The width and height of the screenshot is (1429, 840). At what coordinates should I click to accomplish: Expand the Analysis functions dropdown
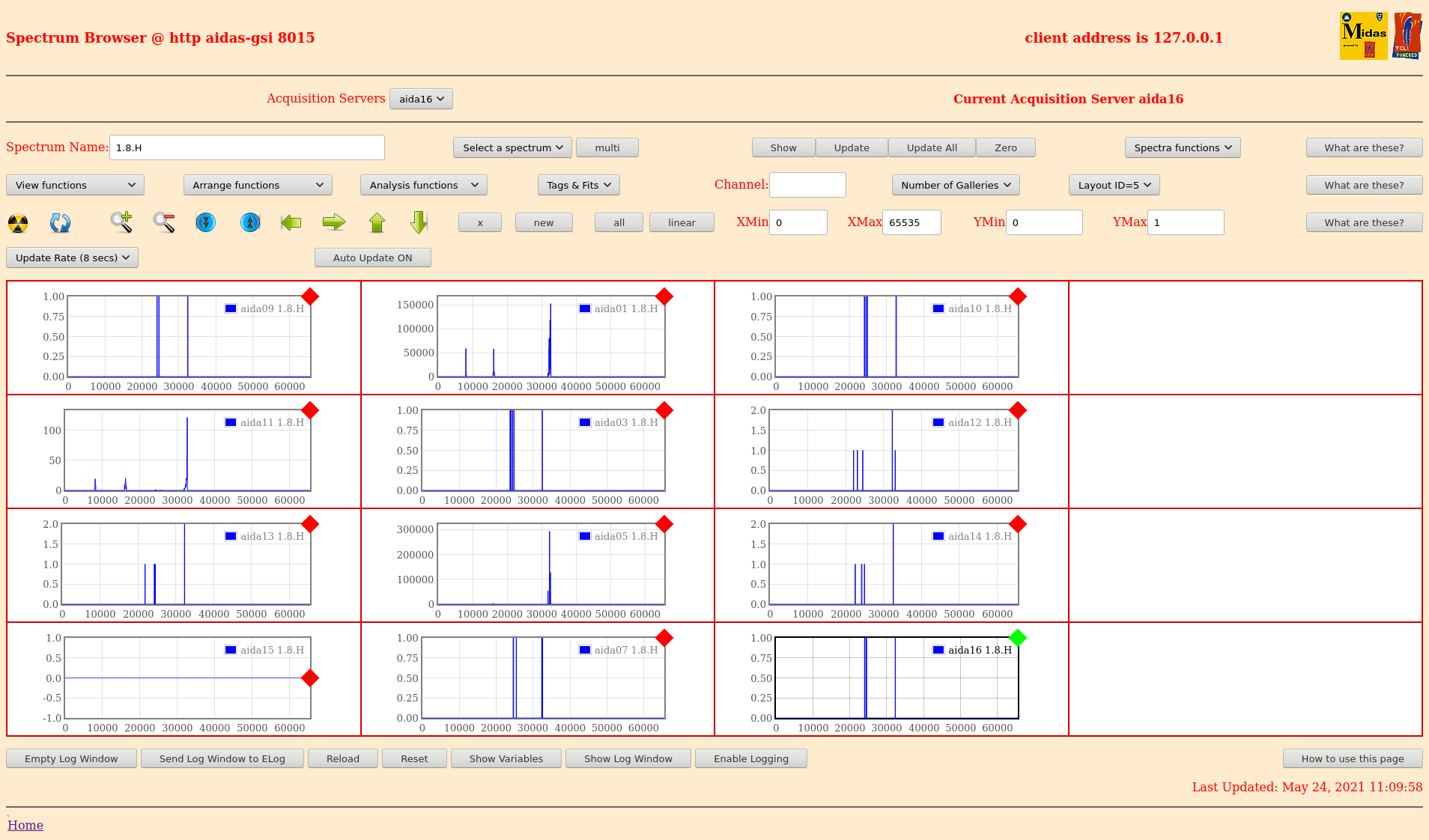pyautogui.click(x=424, y=185)
